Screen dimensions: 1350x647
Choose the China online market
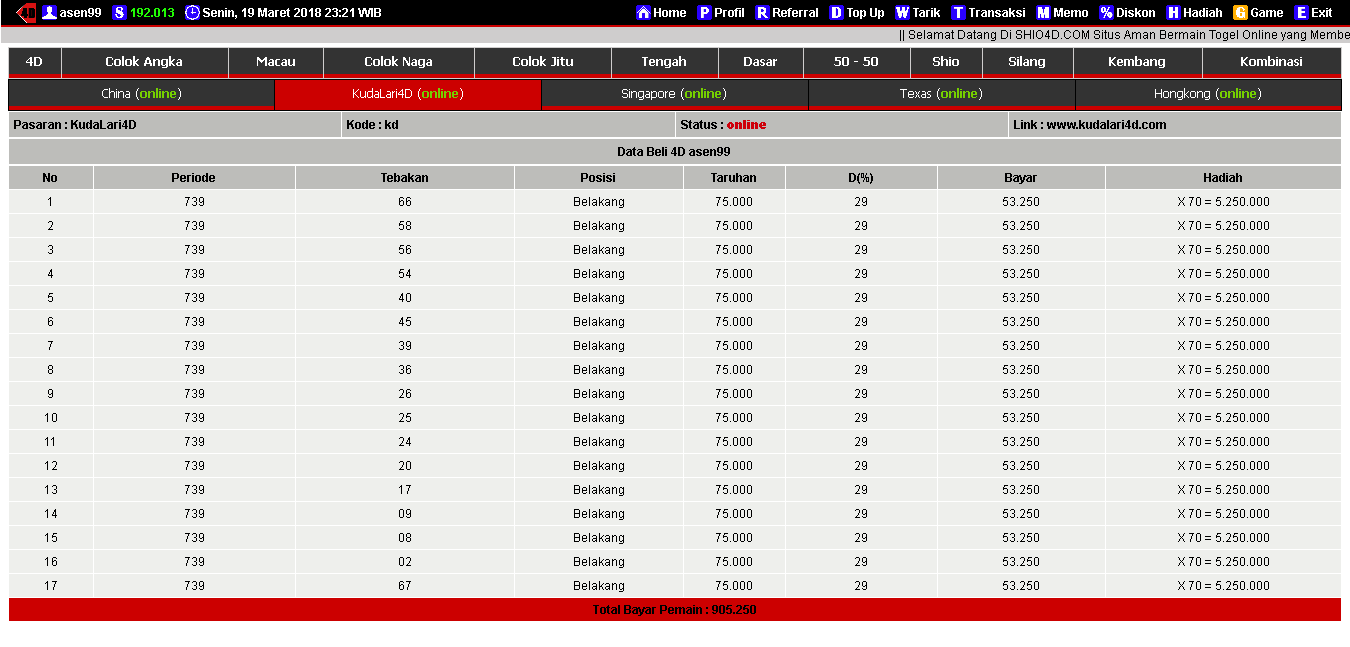141,94
